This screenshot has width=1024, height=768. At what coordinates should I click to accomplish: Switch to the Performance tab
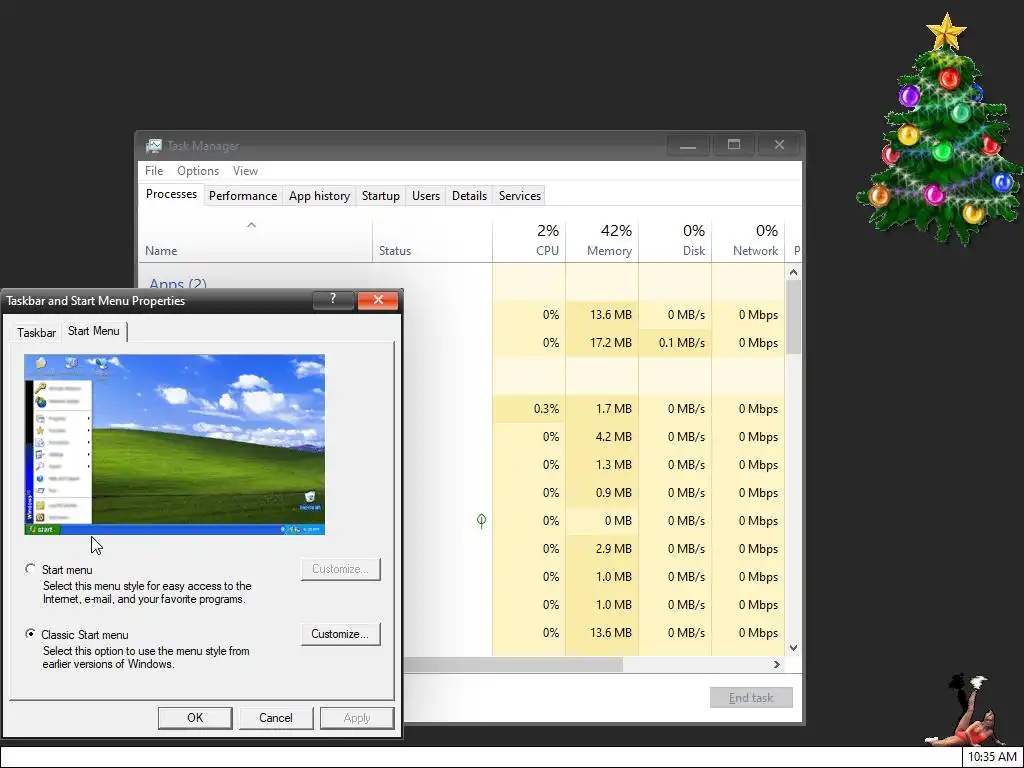pos(243,196)
